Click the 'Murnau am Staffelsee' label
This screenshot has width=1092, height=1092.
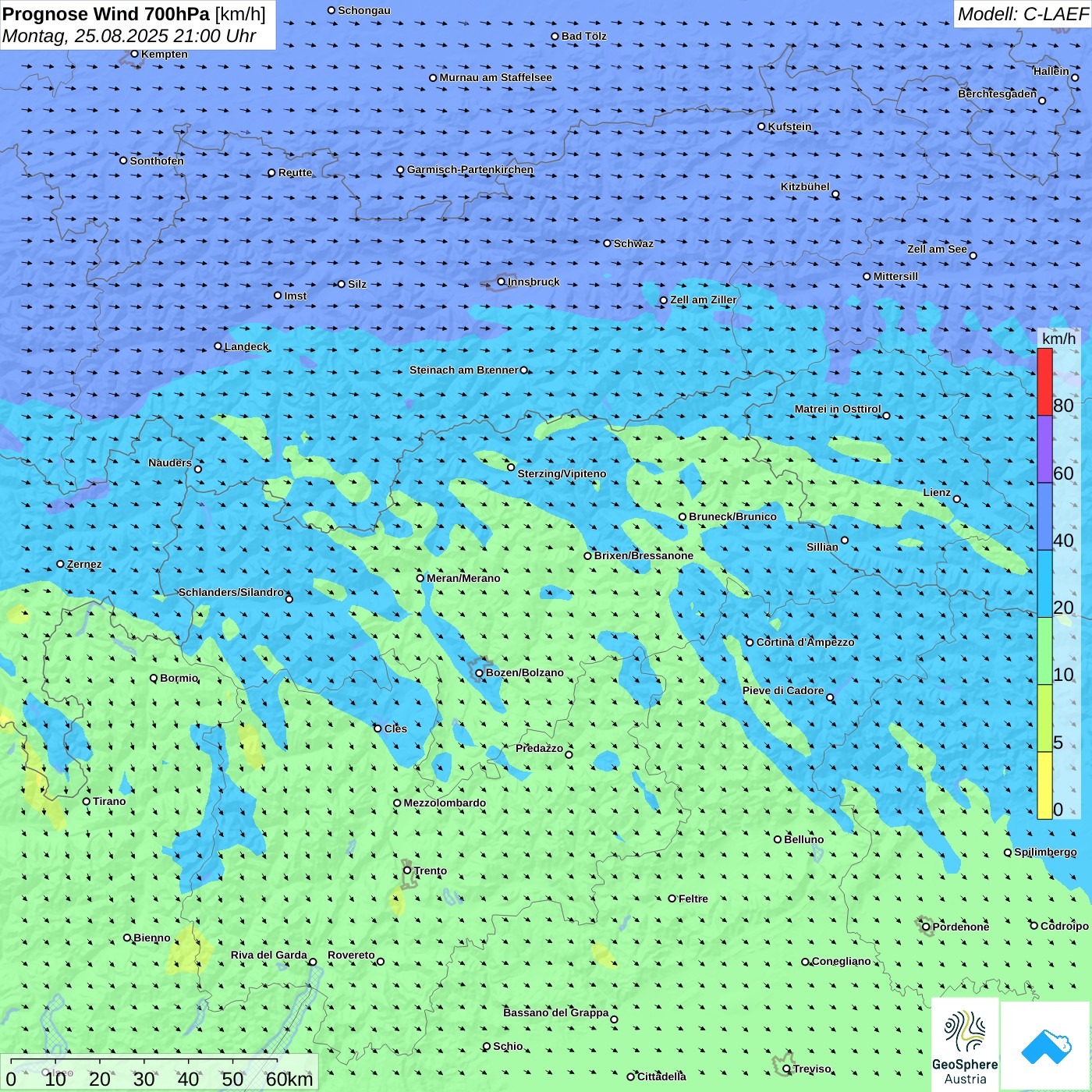point(495,77)
